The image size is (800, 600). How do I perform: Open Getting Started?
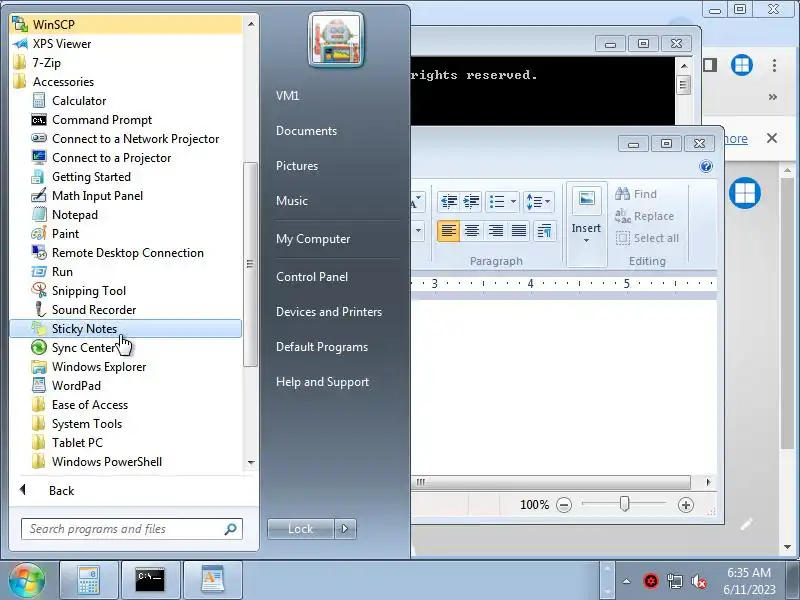(x=126, y=177)
